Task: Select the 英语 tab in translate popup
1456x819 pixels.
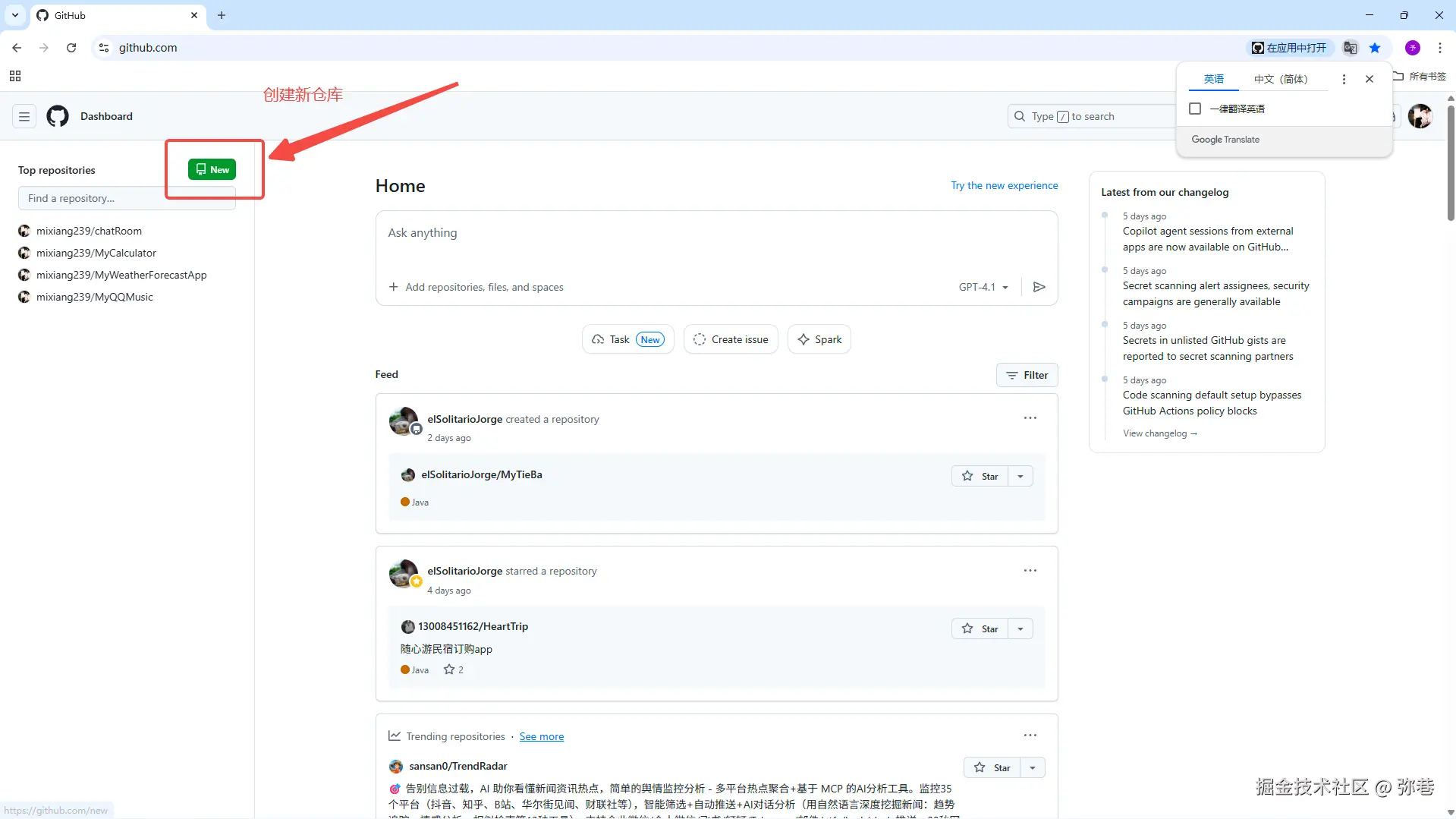Action: (1213, 79)
